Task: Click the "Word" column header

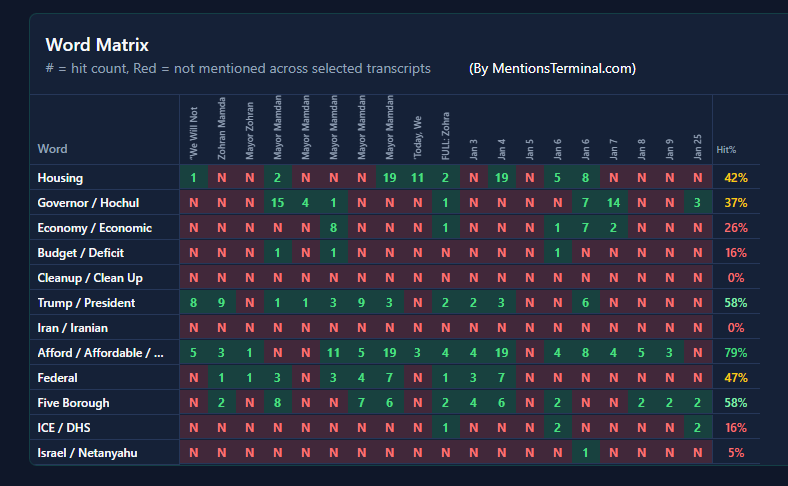Action: tap(52, 149)
